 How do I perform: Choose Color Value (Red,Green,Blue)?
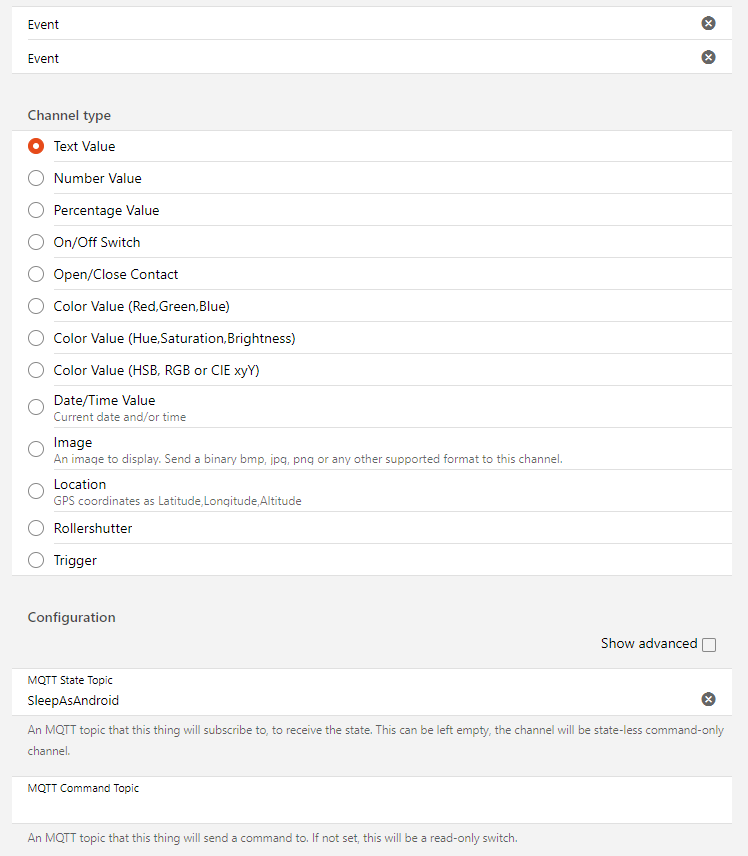[x=36, y=306]
